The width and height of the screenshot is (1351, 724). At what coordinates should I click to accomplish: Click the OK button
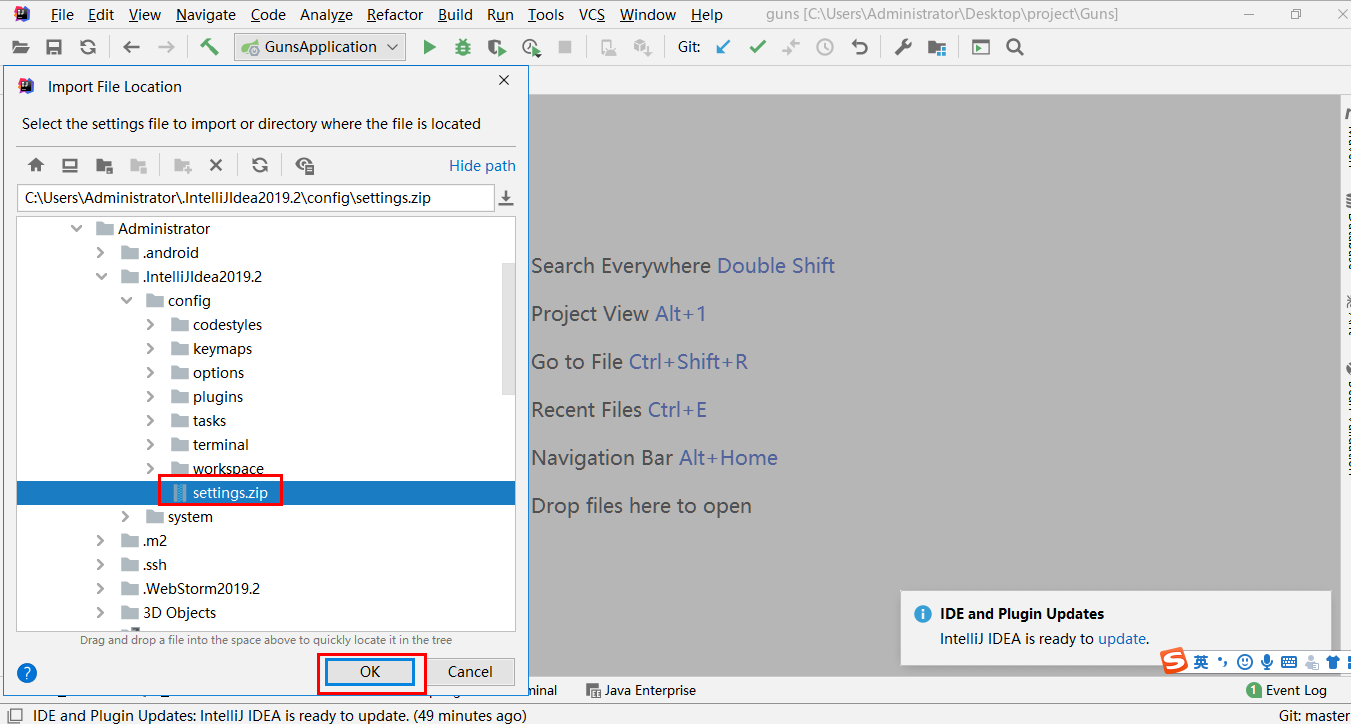pos(370,672)
